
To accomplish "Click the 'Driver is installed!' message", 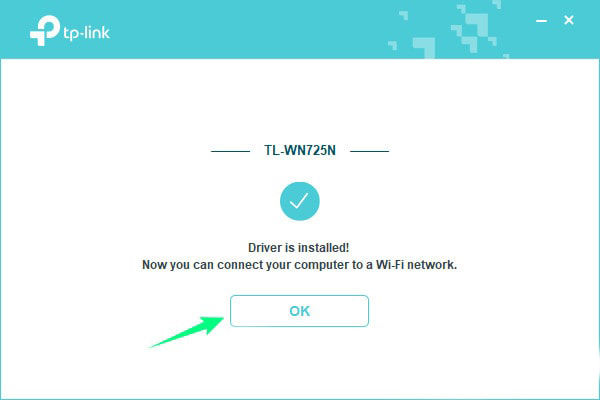I will click(x=298, y=247).
